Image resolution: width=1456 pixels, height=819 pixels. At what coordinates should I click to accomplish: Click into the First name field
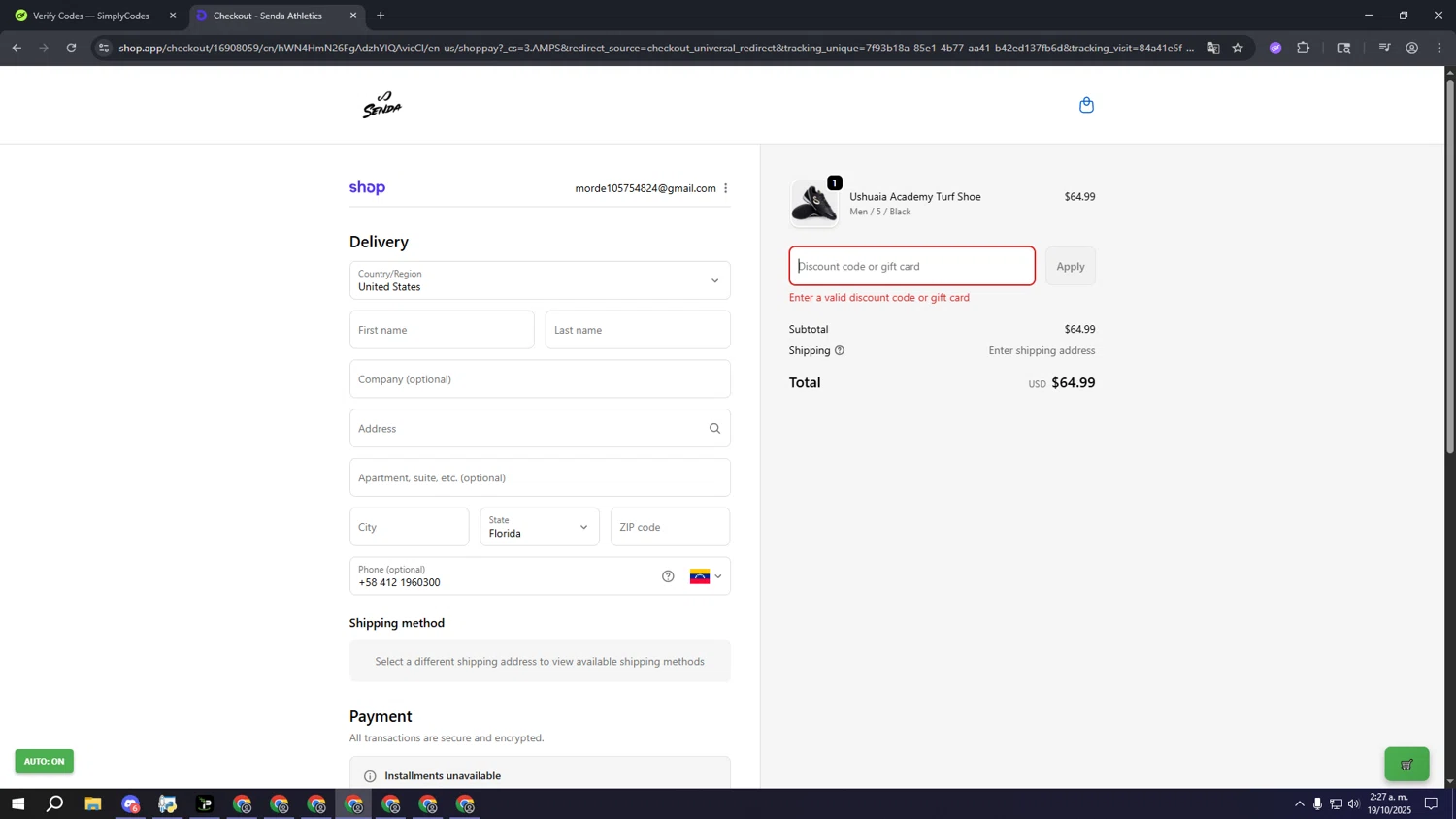click(442, 330)
